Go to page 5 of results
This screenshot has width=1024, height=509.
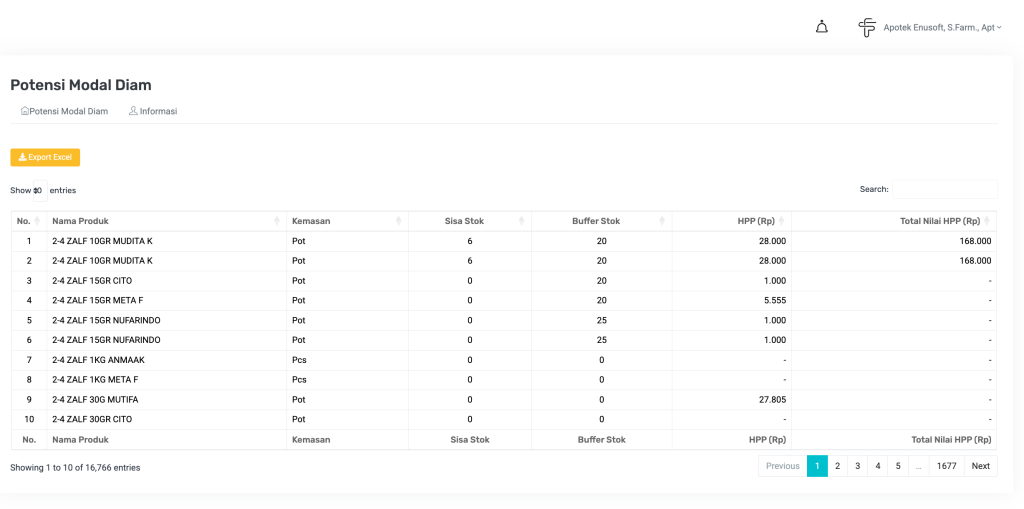898,466
